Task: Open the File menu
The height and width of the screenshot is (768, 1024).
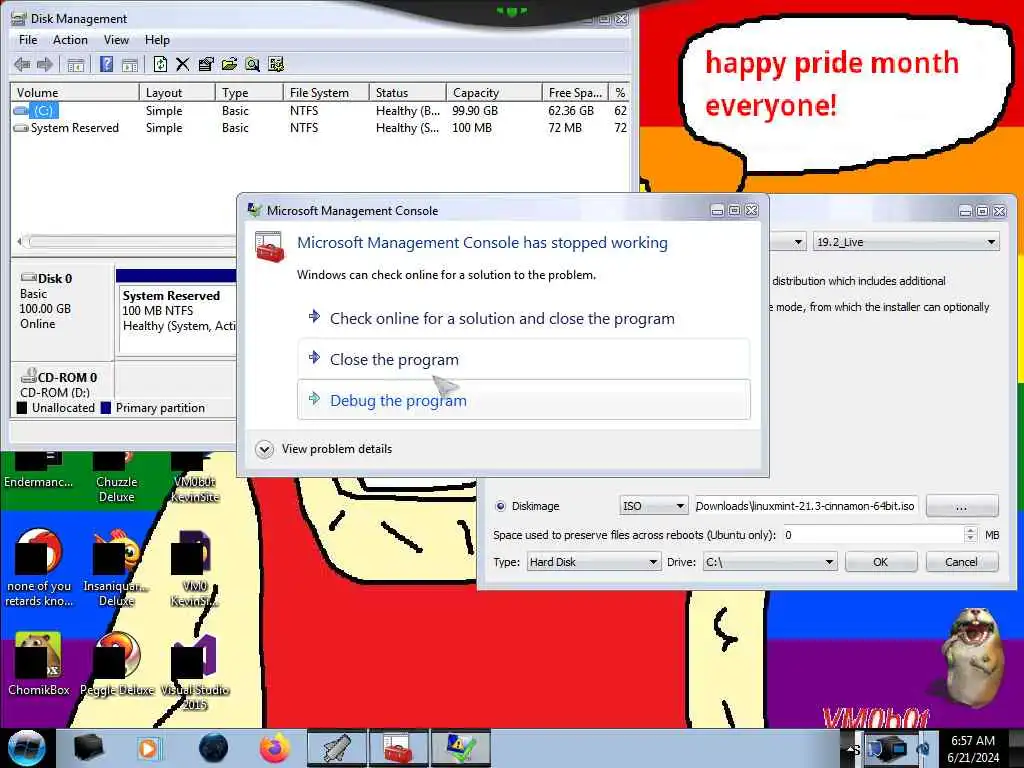Action: (x=28, y=40)
